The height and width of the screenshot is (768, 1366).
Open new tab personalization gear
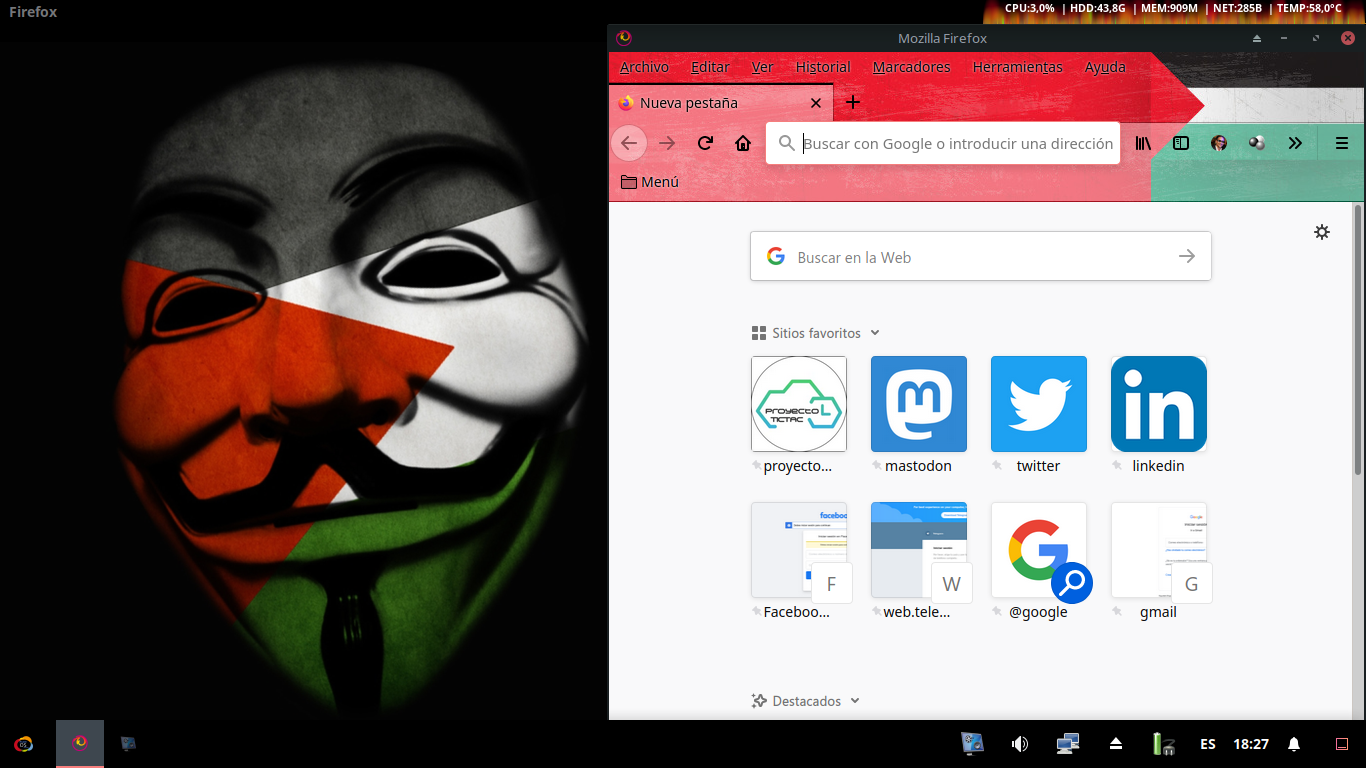pyautogui.click(x=1322, y=232)
